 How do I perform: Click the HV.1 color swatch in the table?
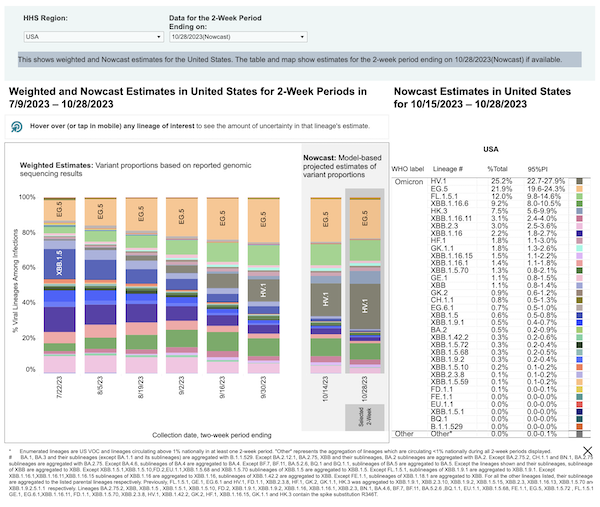(x=580, y=181)
